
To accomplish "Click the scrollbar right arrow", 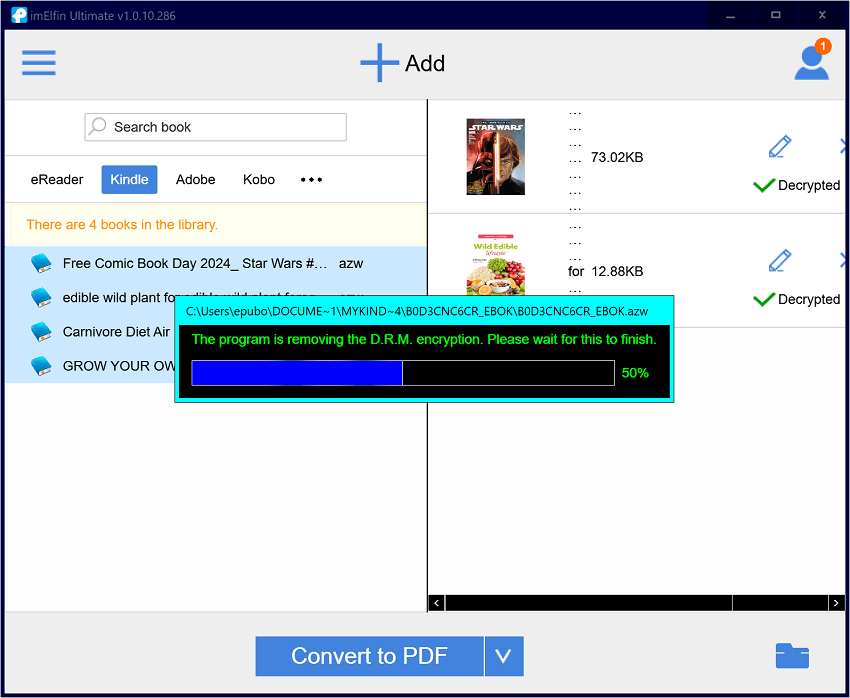I will click(x=836, y=603).
